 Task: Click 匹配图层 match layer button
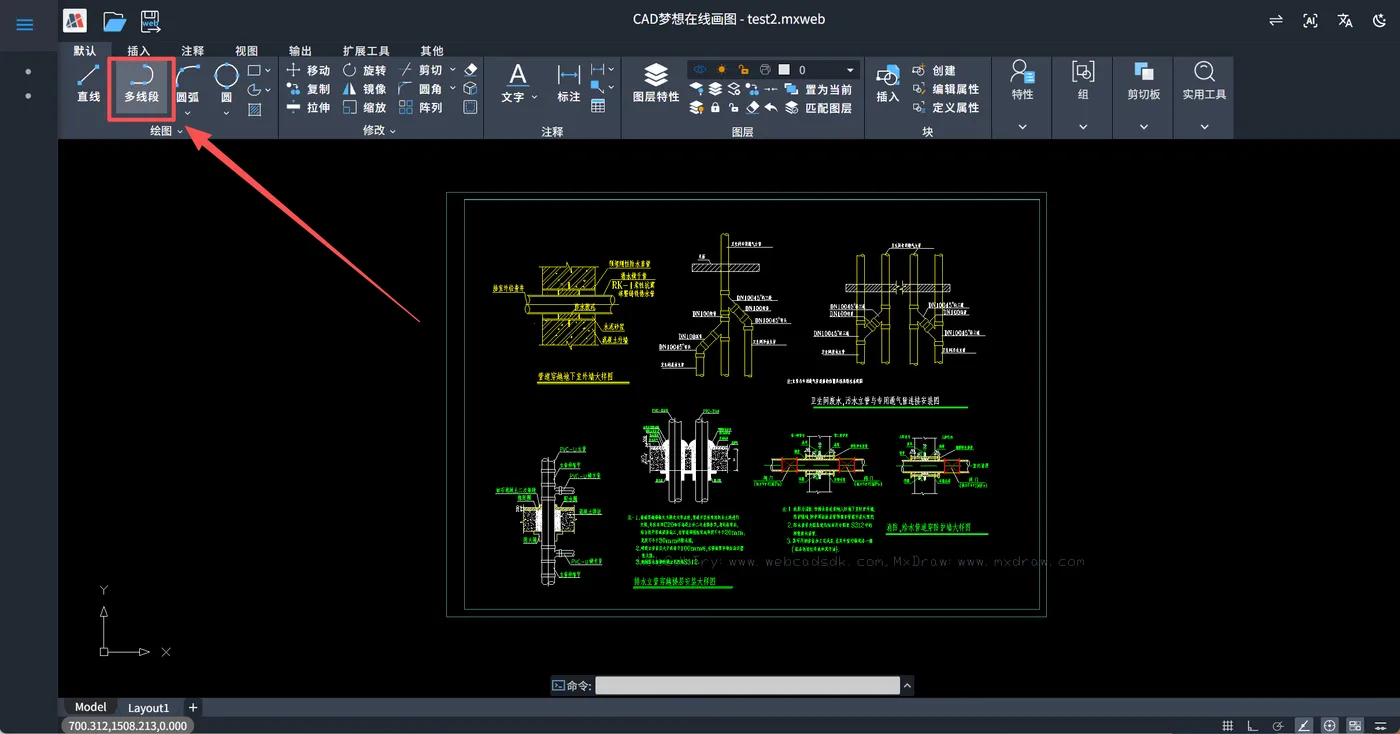818,107
